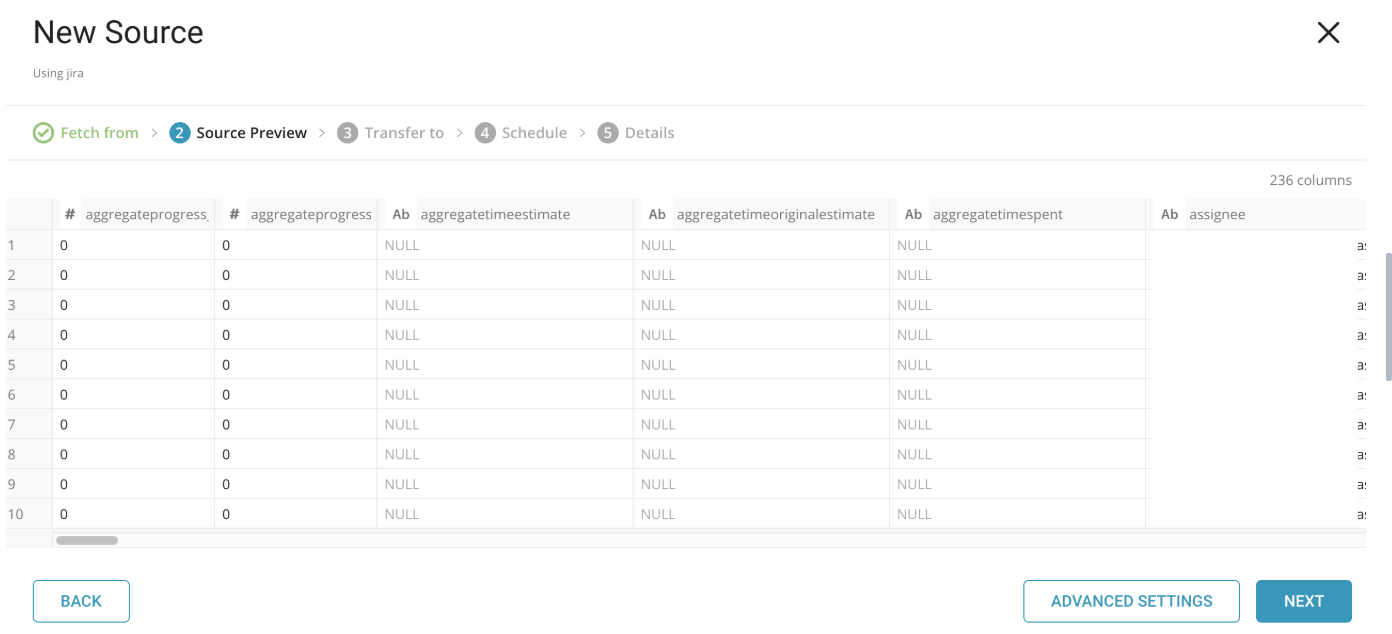This screenshot has height=634, width=1392.
Task: Return to the Fetch from step
Action: [x=99, y=133]
